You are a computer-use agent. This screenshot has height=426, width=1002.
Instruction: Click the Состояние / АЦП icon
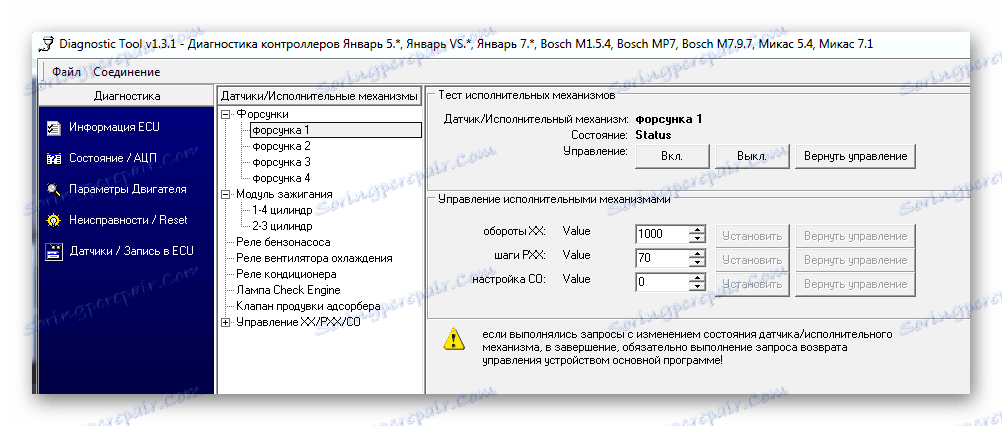click(54, 158)
